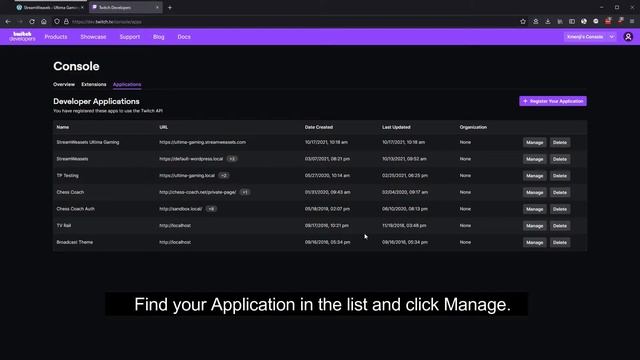Viewport: 640px width, 360px height.
Task: Expand the extra URLs badge on Chess Coach Auth row
Action: [211, 209]
